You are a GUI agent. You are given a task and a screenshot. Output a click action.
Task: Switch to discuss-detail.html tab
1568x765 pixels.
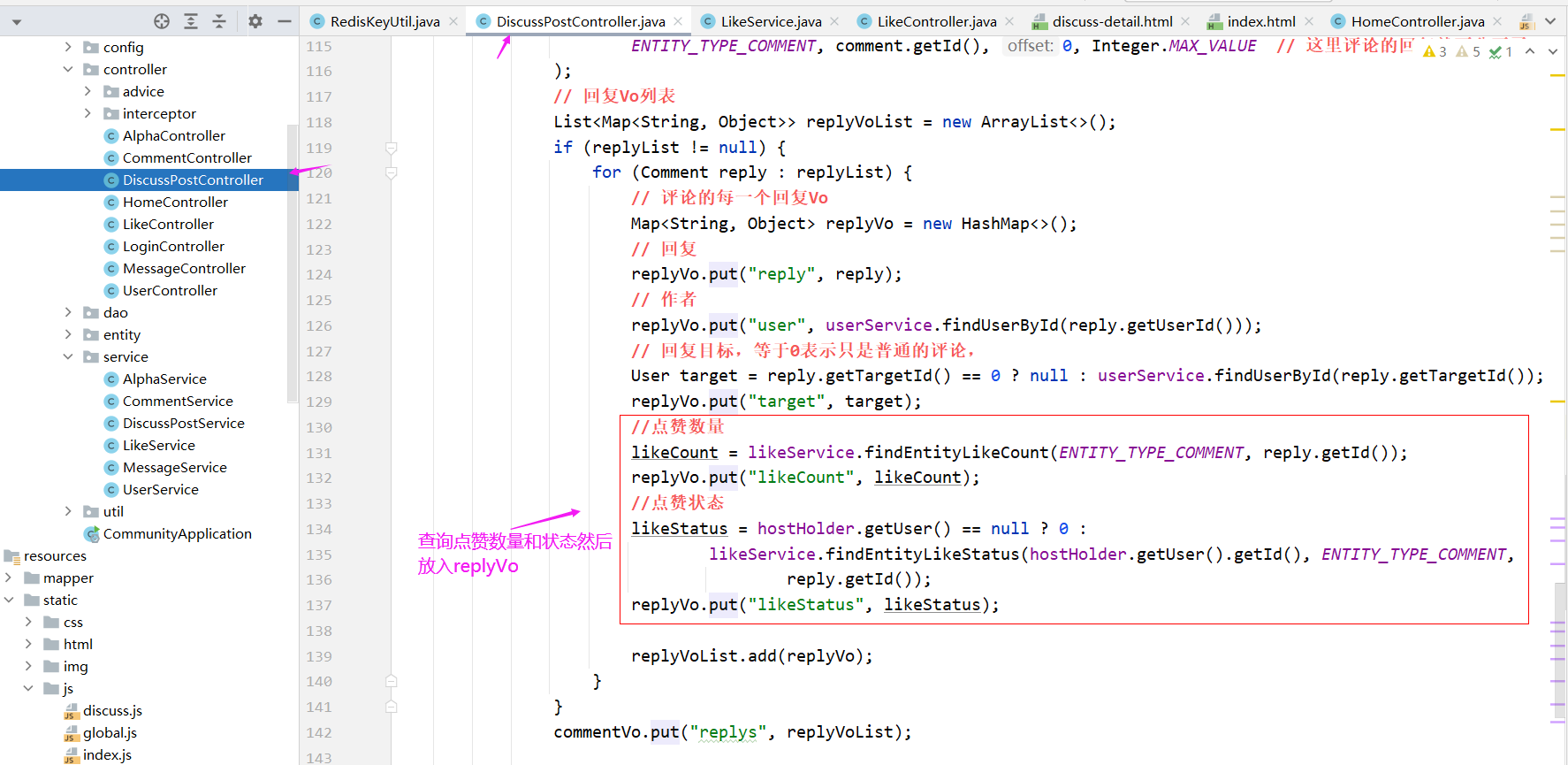click(1112, 21)
